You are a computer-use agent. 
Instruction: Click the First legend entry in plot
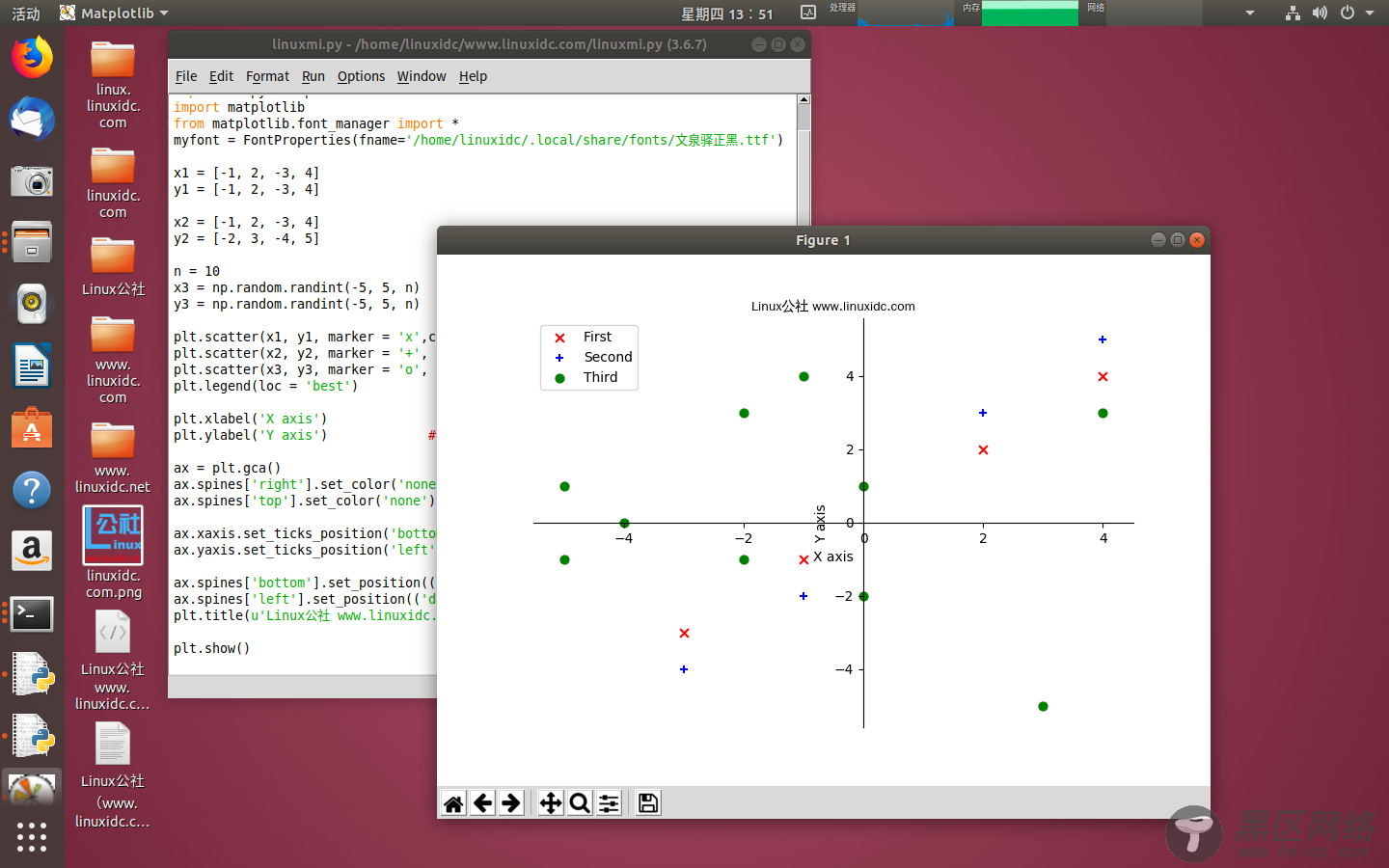pos(597,337)
